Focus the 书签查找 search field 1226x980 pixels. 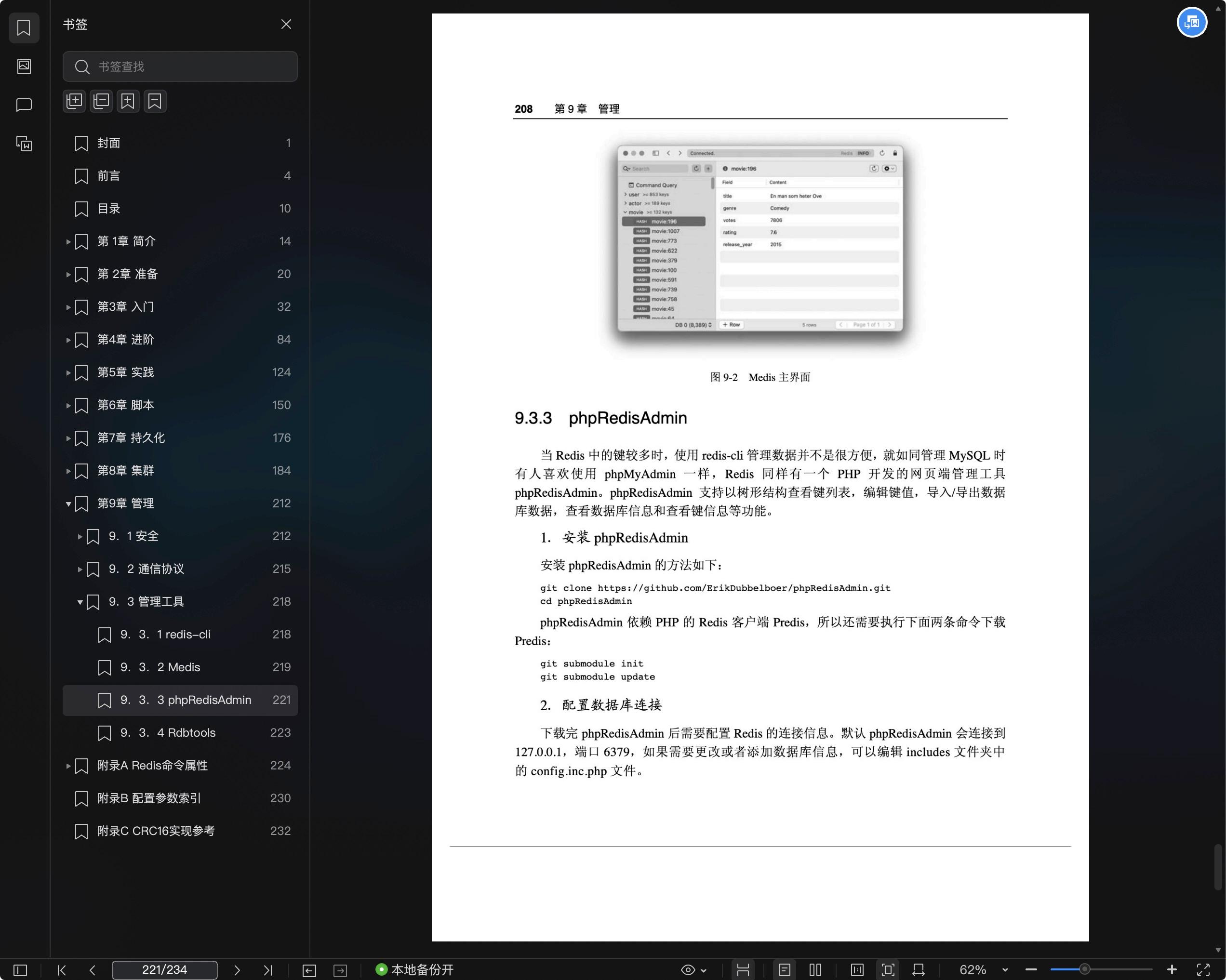[x=180, y=66]
